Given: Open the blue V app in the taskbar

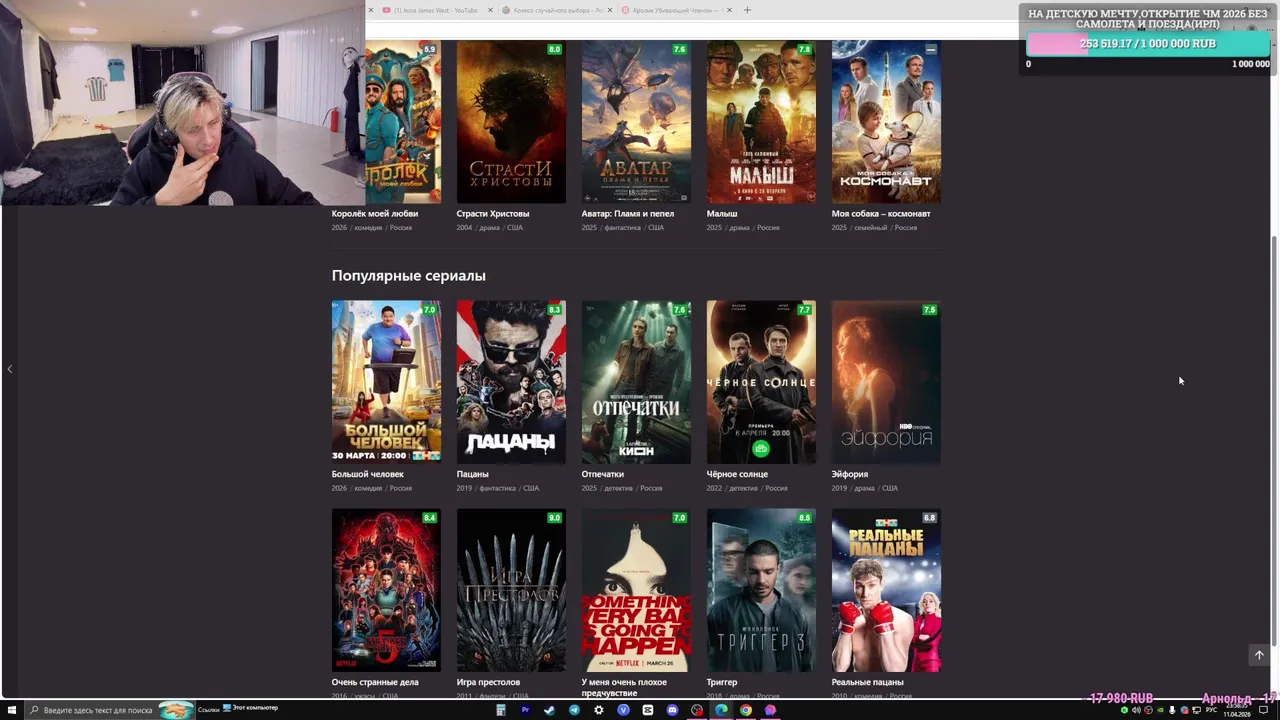Looking at the screenshot, I should pyautogui.click(x=623, y=710).
